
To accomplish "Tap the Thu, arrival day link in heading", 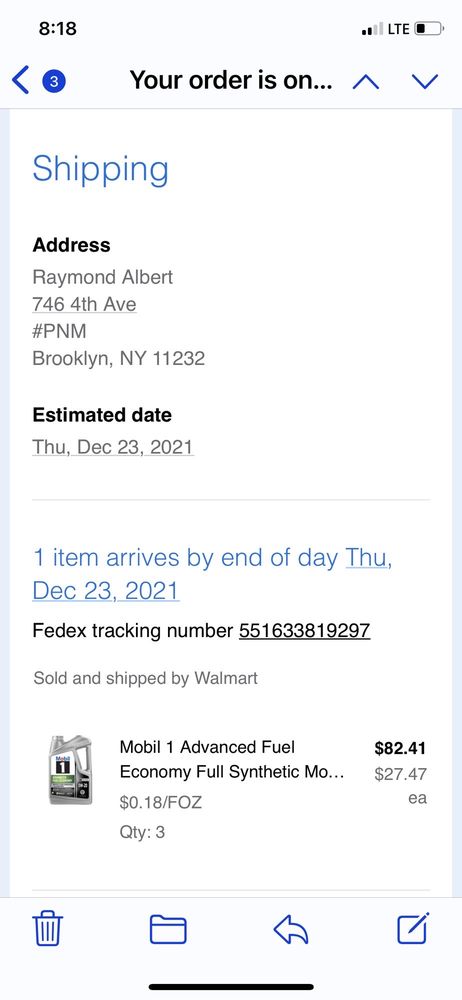I will pyautogui.click(x=369, y=557).
